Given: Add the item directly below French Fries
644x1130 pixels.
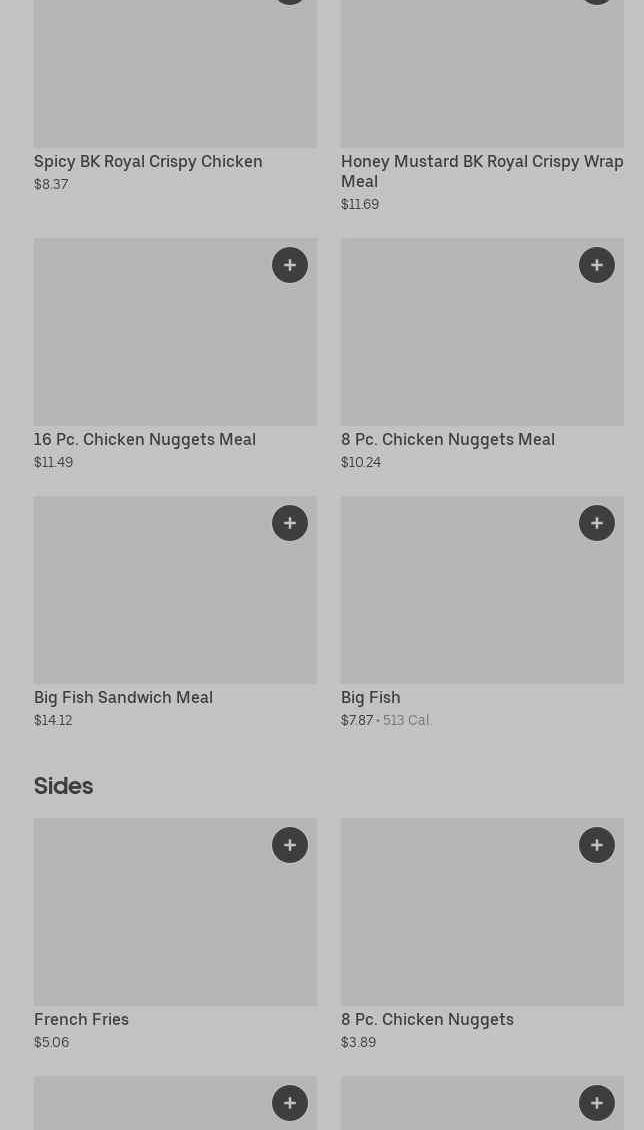Looking at the screenshot, I should (x=290, y=1103).
